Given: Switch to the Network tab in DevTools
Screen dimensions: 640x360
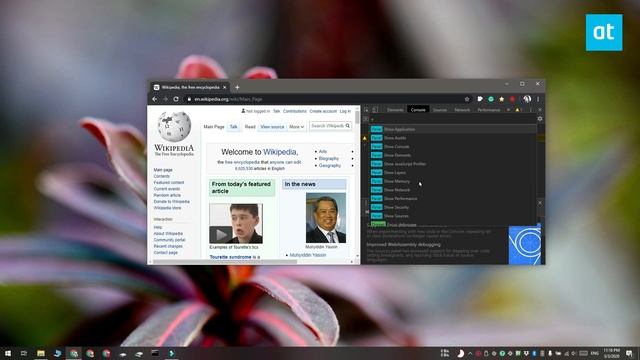Looking at the screenshot, I should point(462,110).
